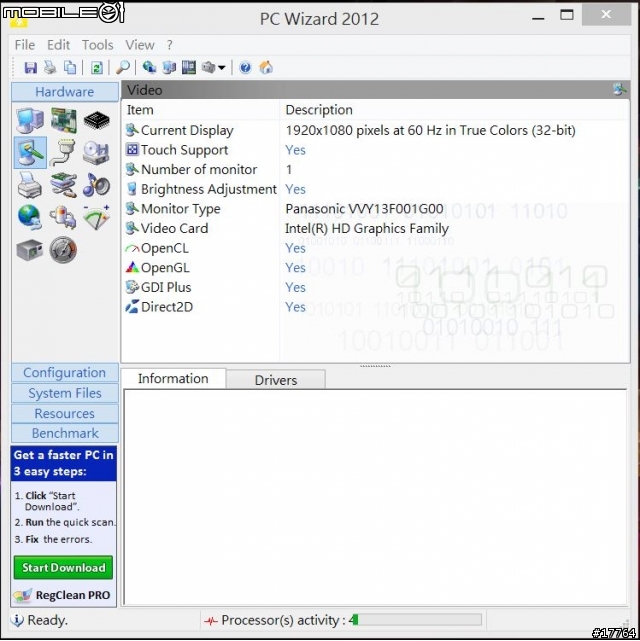
Task: Click the Save floppy disk toolbar icon
Action: click(31, 67)
